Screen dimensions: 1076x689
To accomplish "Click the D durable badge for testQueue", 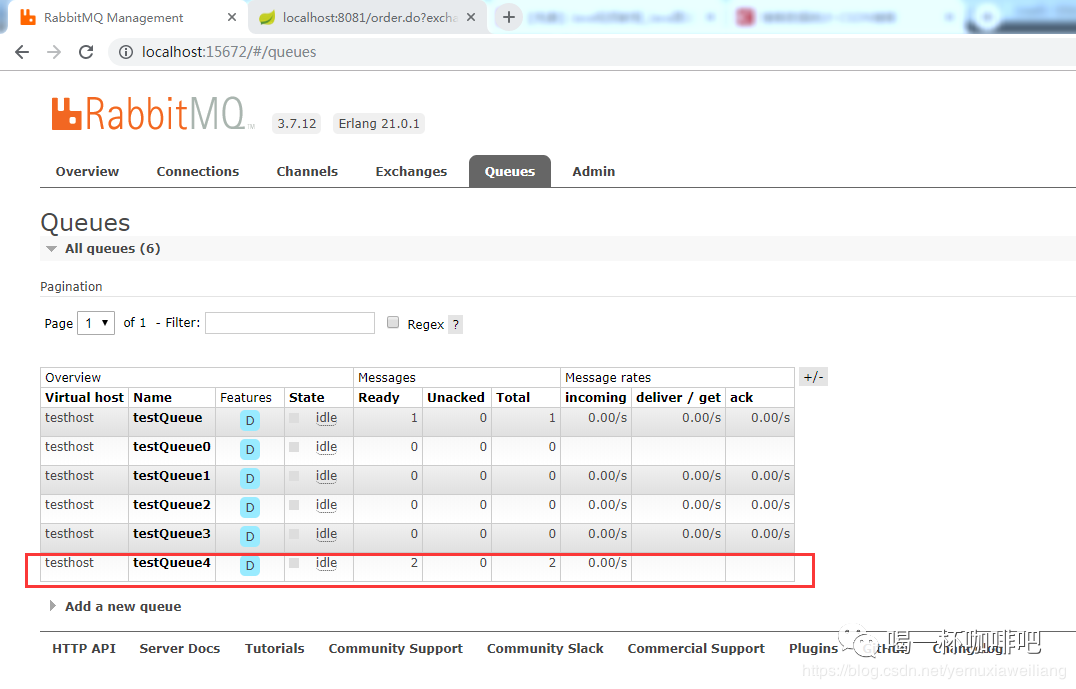I will (x=250, y=421).
